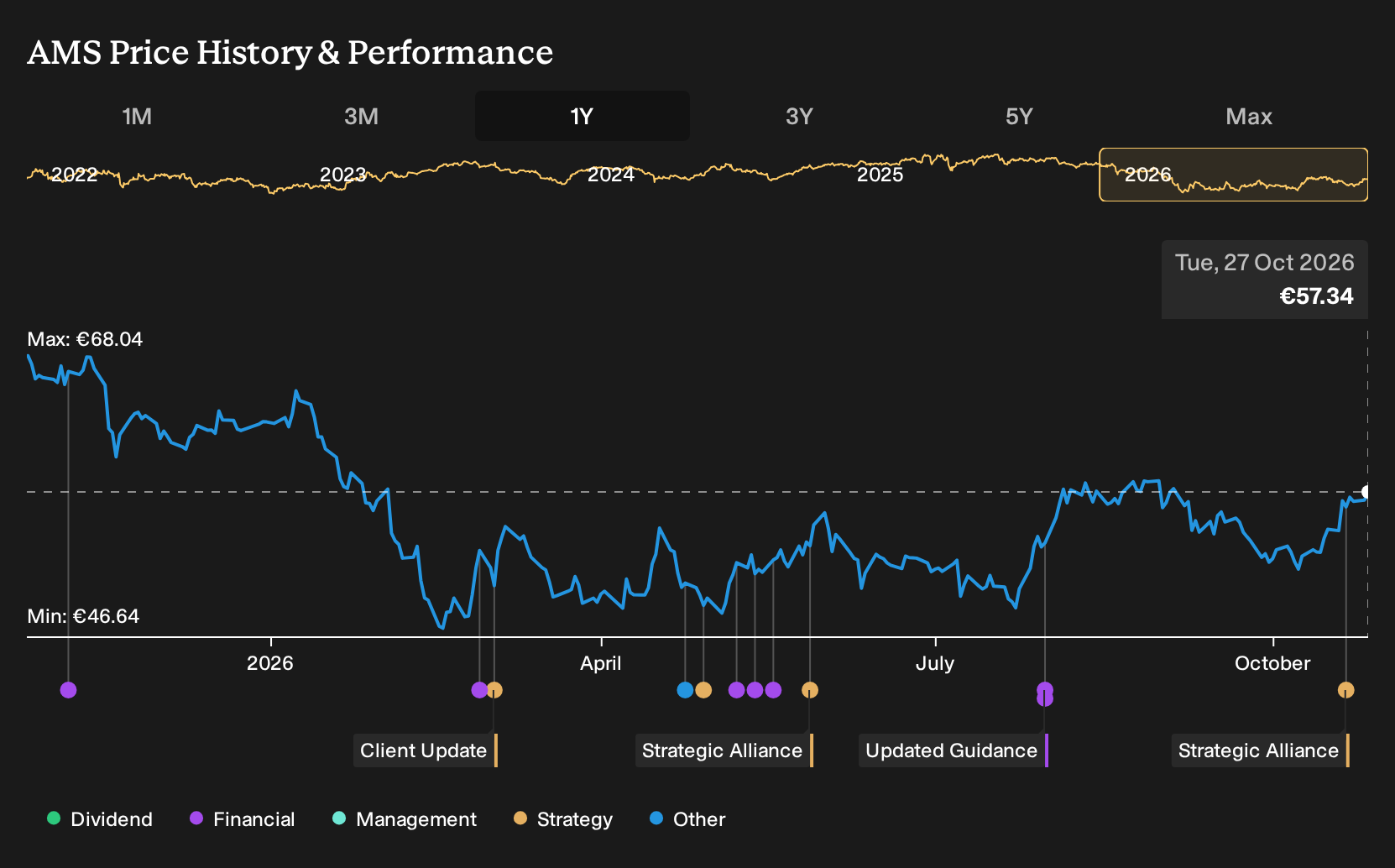The width and height of the screenshot is (1395, 868).
Task: Toggle the Management legend filter
Action: (405, 819)
